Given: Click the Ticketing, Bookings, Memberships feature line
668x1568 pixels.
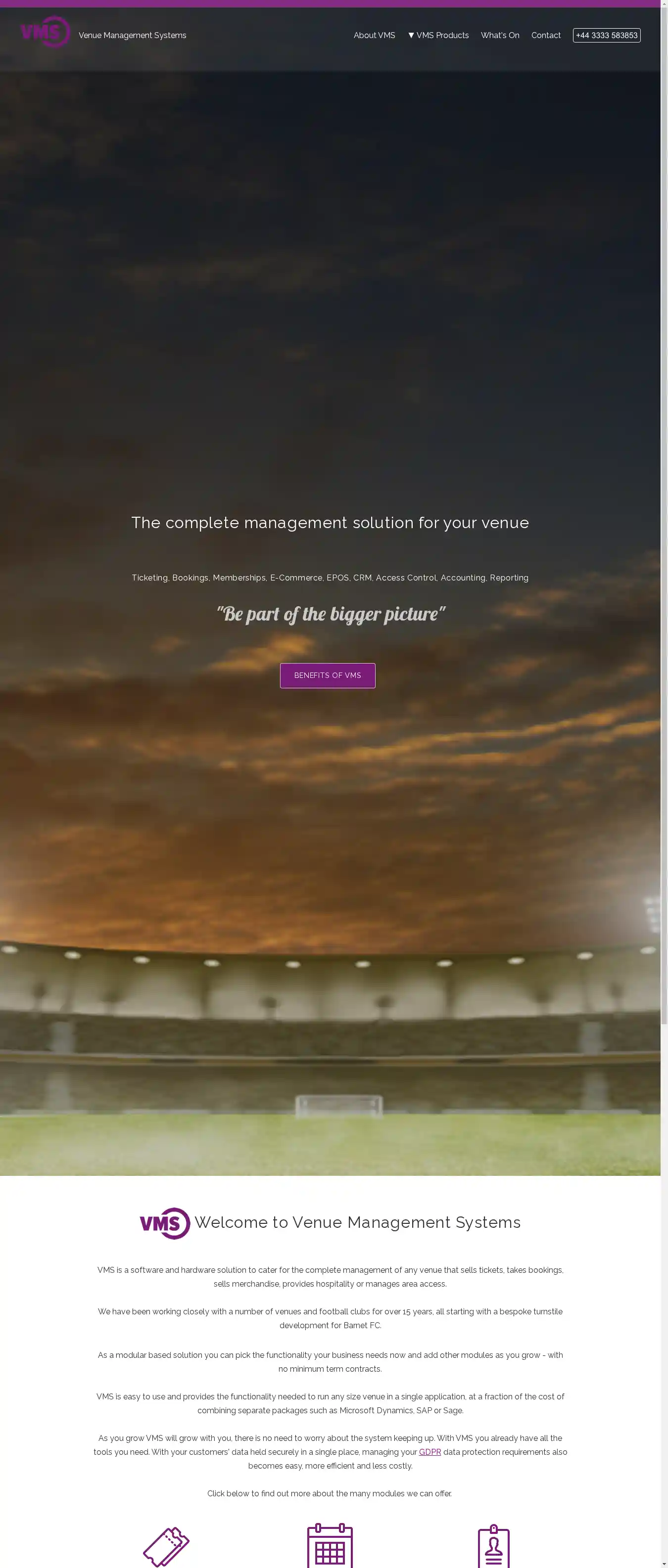Looking at the screenshot, I should pos(330,578).
